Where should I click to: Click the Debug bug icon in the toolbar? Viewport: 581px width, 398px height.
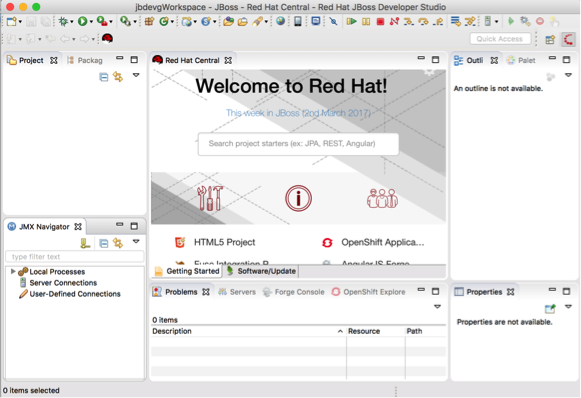point(63,21)
